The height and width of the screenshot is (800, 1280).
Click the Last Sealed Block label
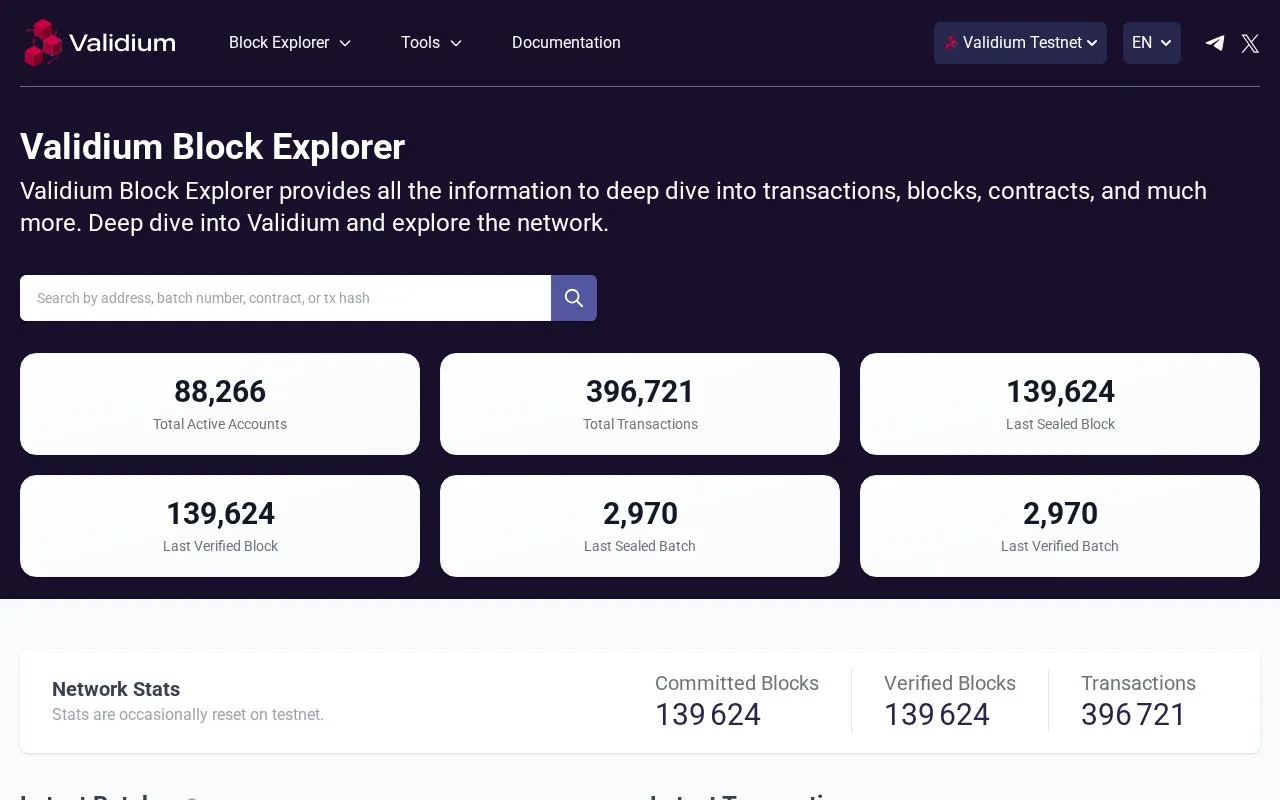pyautogui.click(x=1060, y=424)
